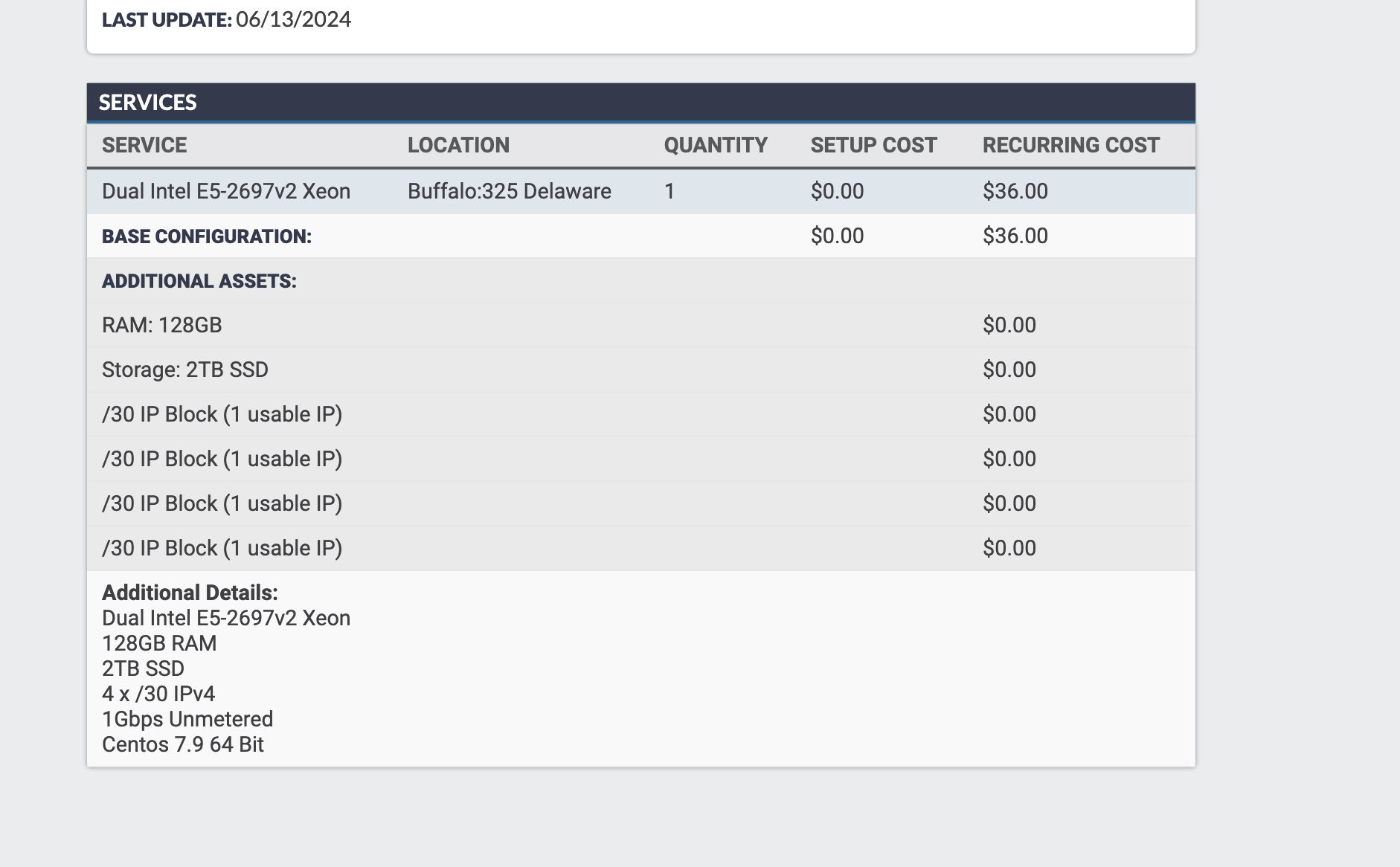Click the BASE CONFIGURATION label
Viewport: 1400px width, 867px height.
(207, 236)
